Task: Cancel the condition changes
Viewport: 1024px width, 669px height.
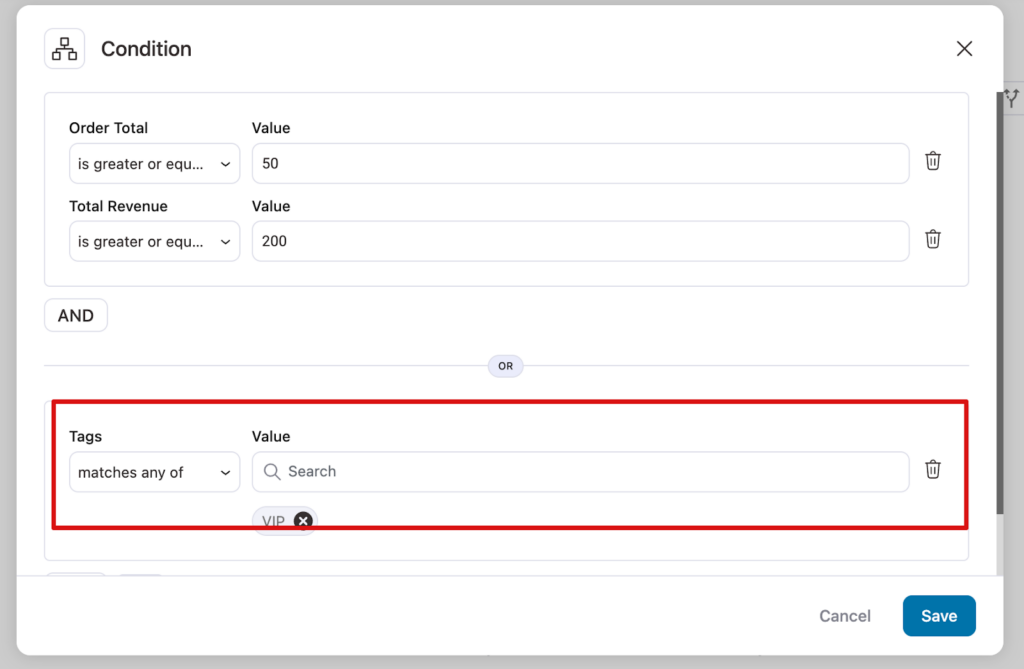Action: 845,616
